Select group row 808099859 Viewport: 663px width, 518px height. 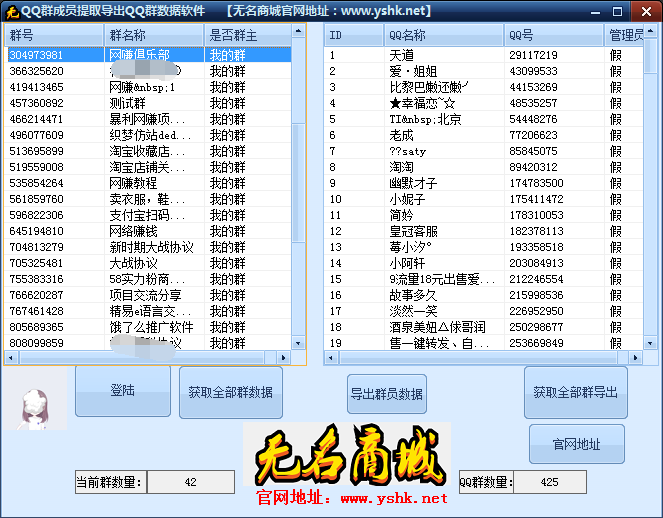pyautogui.click(x=148, y=343)
